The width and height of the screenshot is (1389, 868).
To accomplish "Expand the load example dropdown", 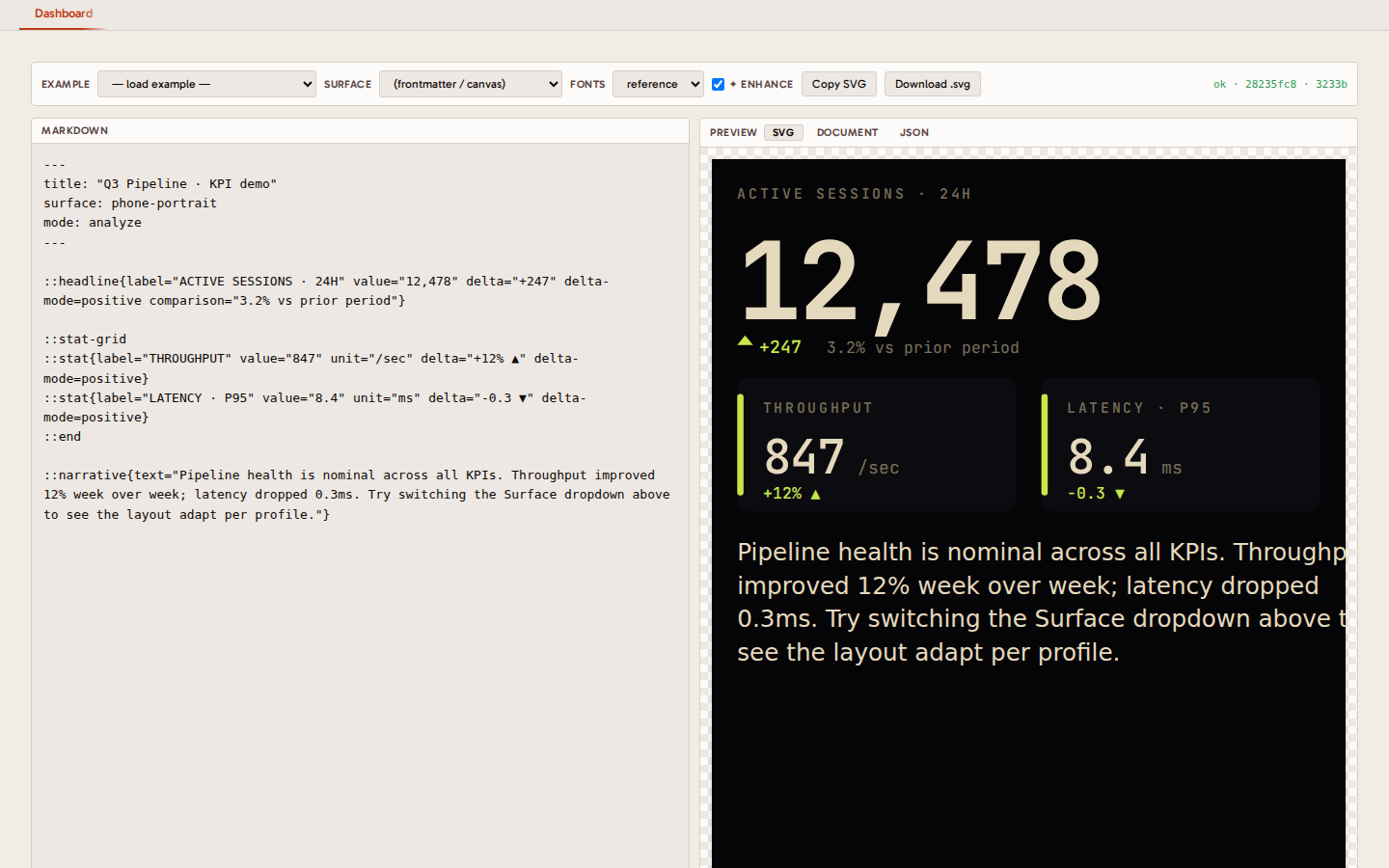I will click(206, 84).
